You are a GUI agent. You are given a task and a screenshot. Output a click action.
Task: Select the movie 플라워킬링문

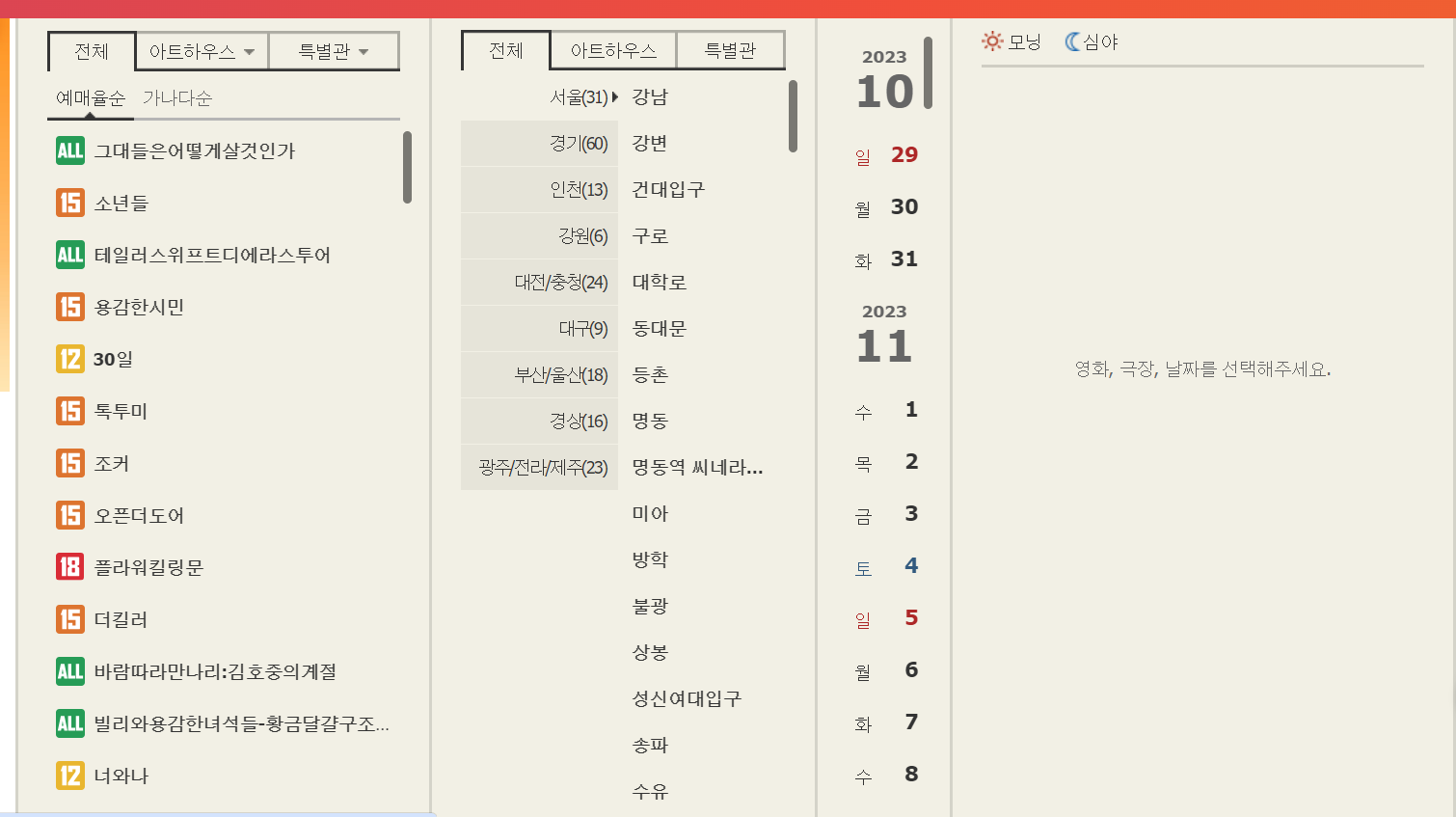click(x=148, y=567)
